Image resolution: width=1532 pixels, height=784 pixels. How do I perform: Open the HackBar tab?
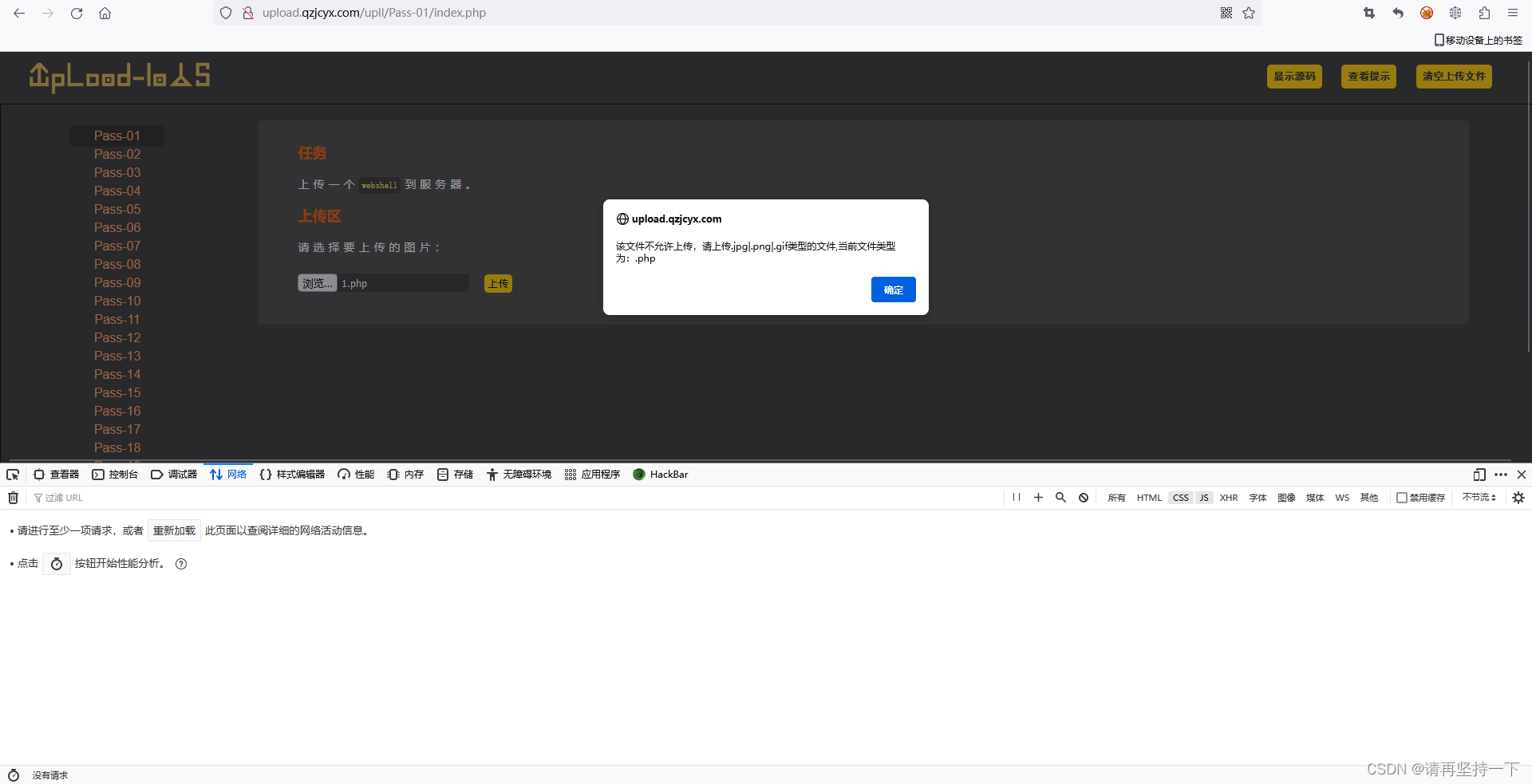(660, 475)
